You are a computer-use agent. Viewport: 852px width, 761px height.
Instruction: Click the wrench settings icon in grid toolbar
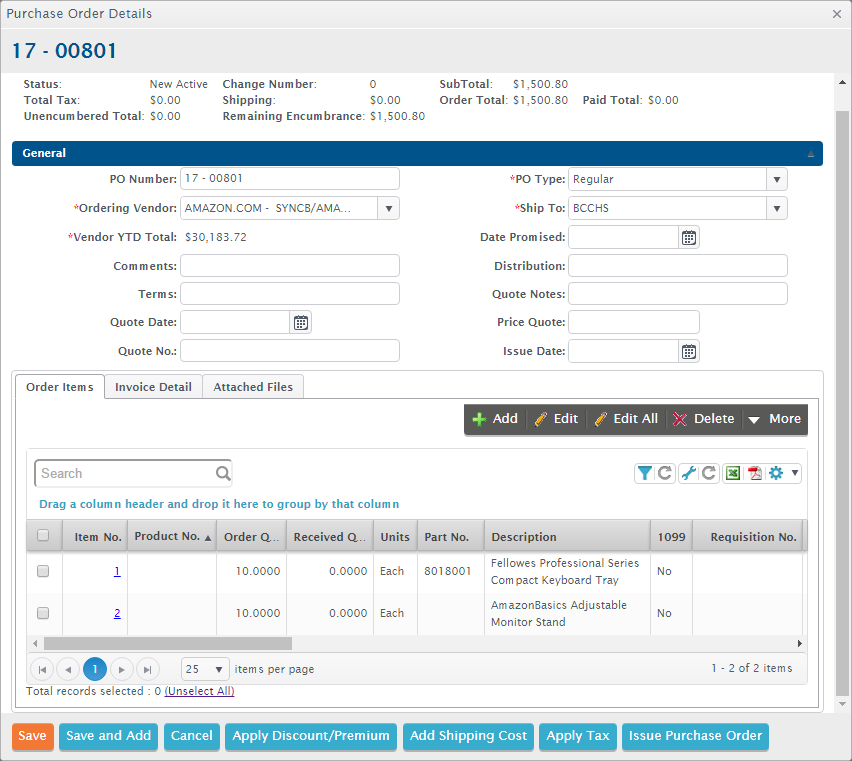click(688, 473)
